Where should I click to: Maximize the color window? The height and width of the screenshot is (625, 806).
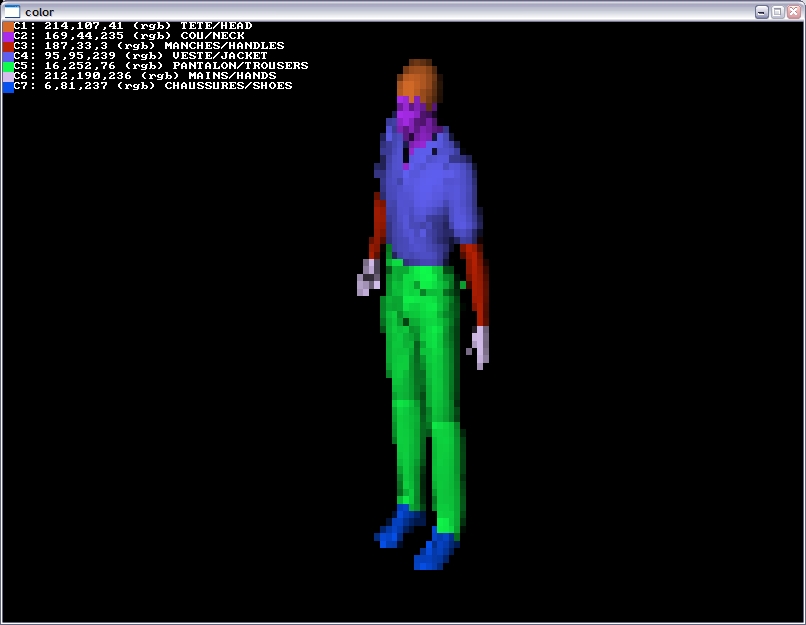tap(777, 11)
